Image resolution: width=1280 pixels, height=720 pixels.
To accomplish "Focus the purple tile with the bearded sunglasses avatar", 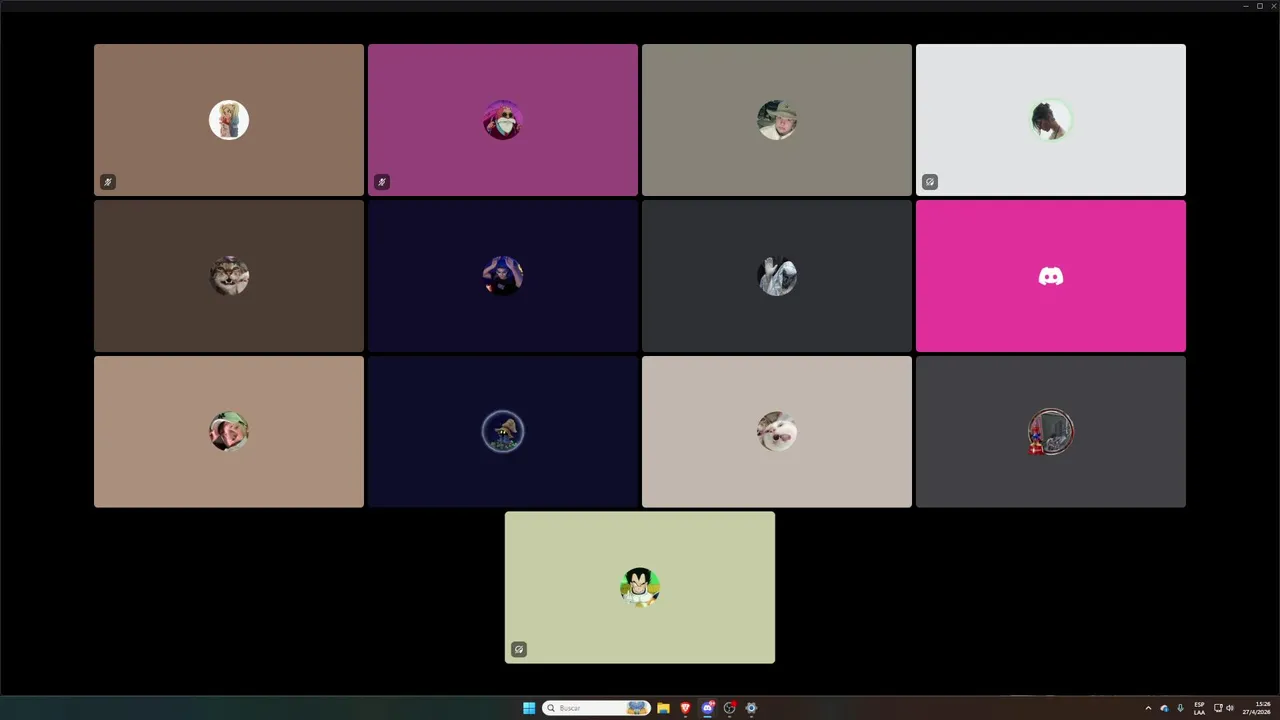I will pos(503,120).
